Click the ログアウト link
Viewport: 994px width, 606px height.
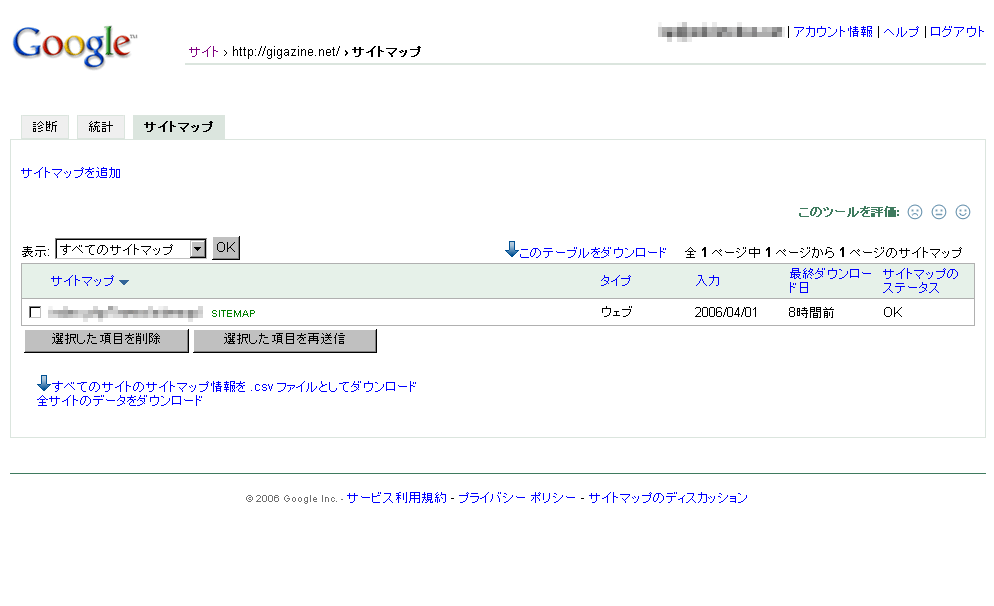(957, 32)
